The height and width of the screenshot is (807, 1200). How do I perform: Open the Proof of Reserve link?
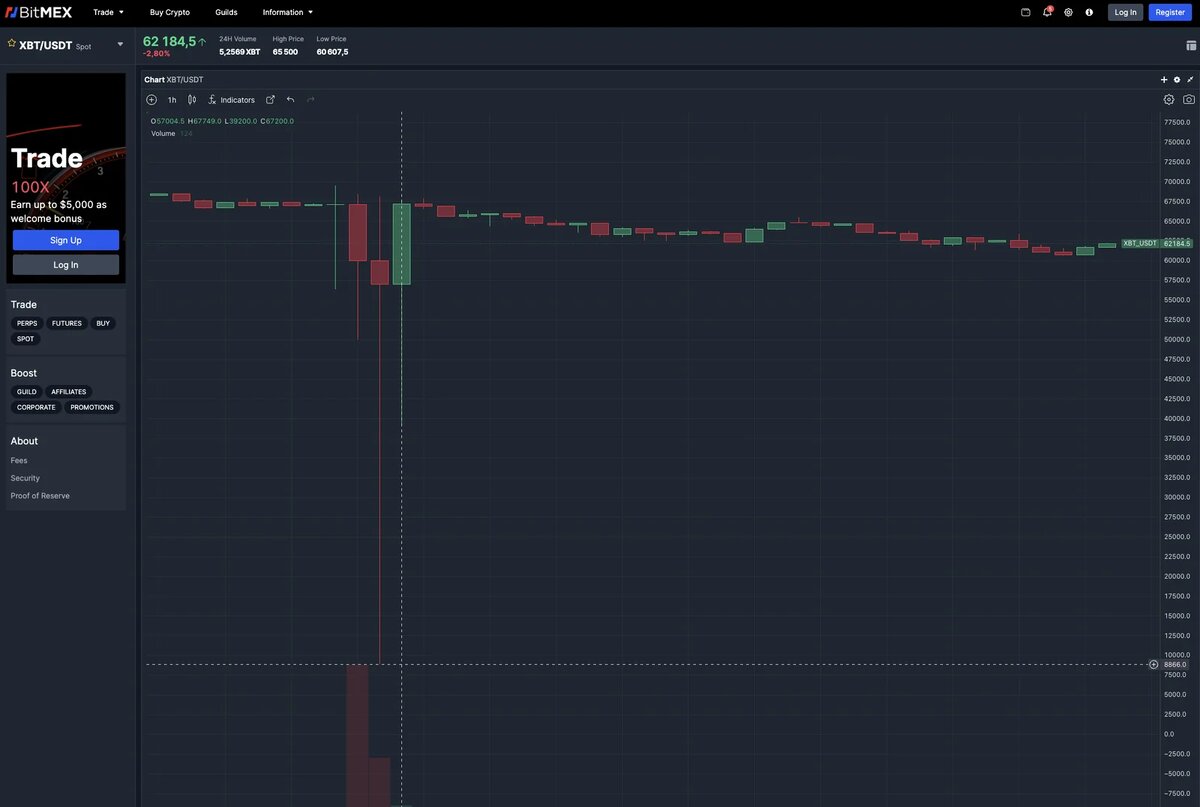coord(40,495)
